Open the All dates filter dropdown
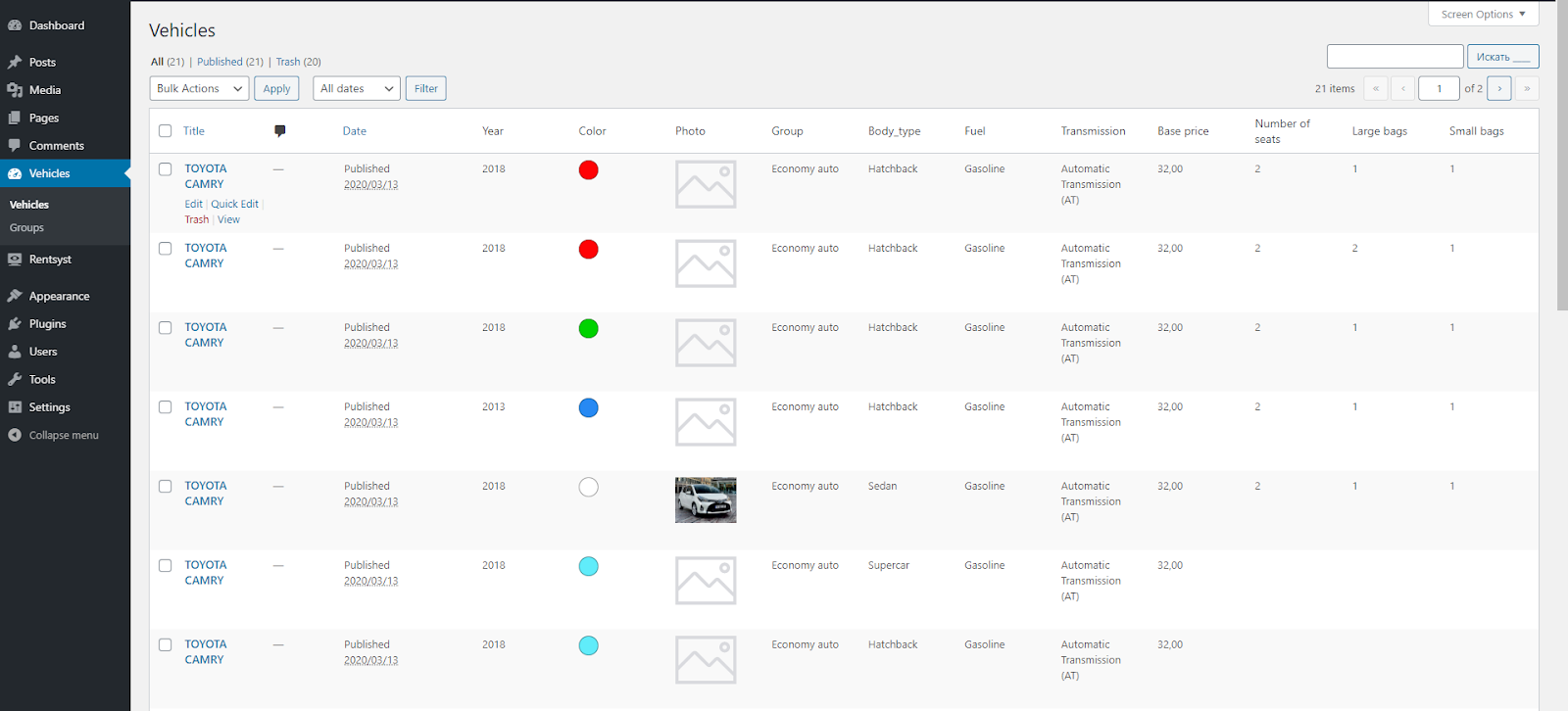The width and height of the screenshot is (1568, 711). pyautogui.click(x=357, y=88)
